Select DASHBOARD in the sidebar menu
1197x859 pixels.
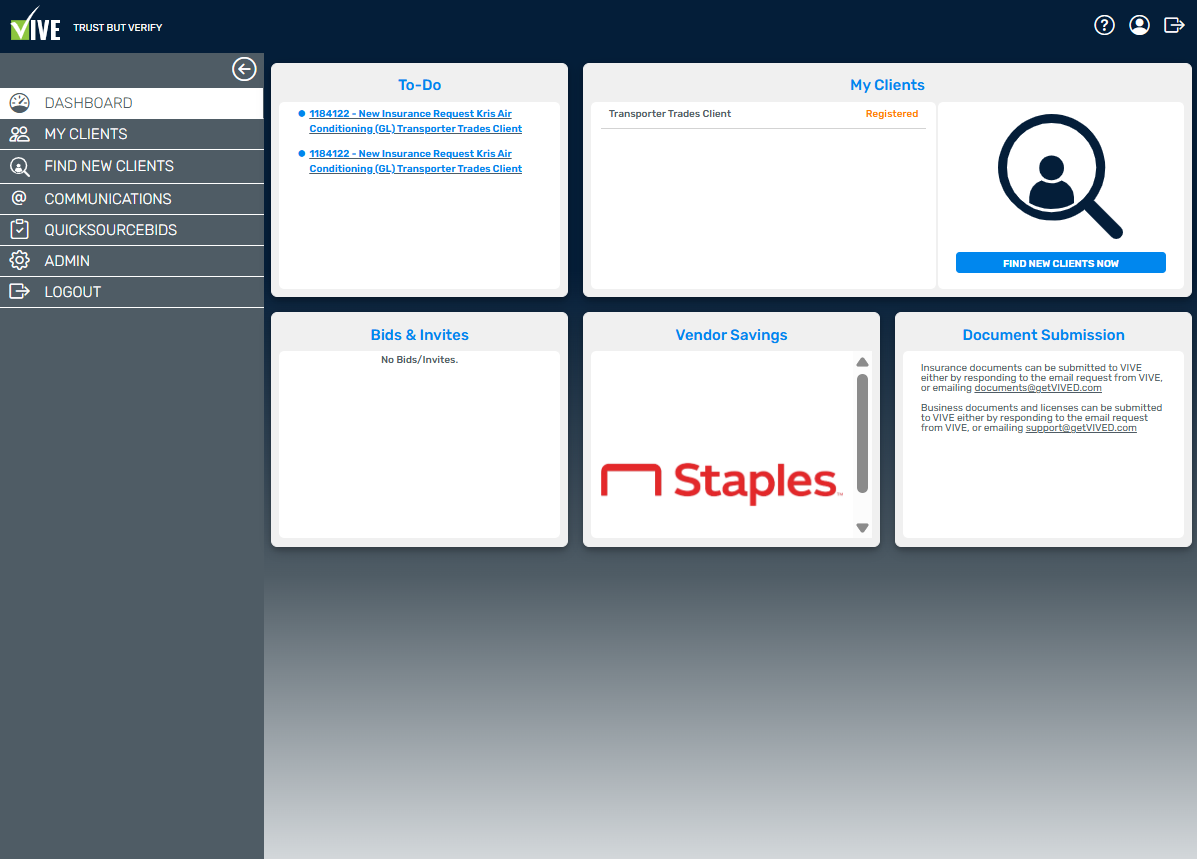(x=131, y=103)
